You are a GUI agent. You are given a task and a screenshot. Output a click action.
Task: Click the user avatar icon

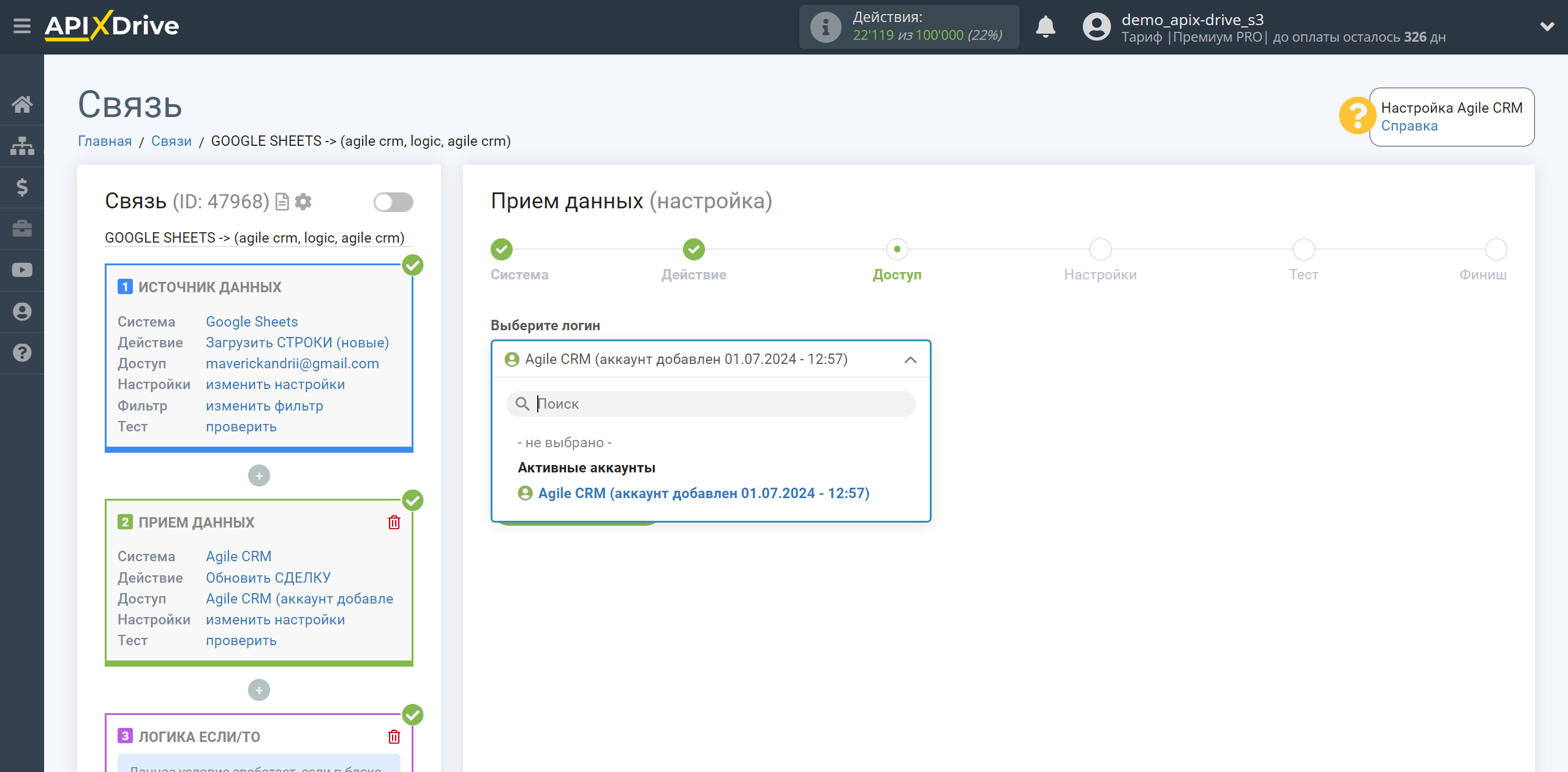[x=1096, y=27]
